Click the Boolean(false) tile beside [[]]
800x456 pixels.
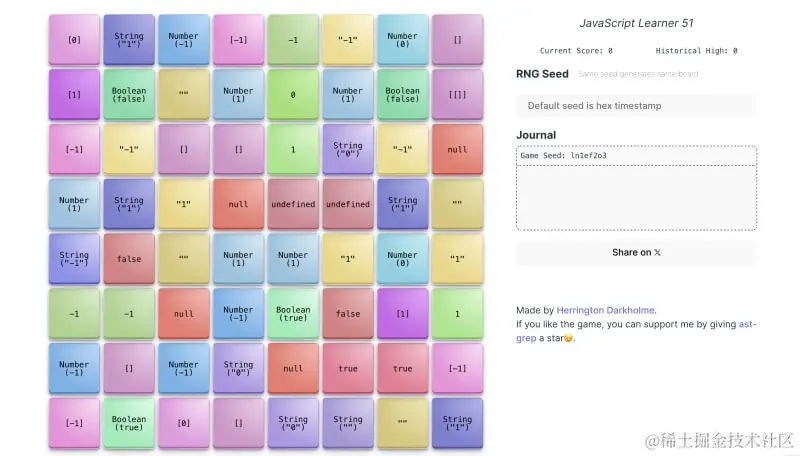pos(402,95)
